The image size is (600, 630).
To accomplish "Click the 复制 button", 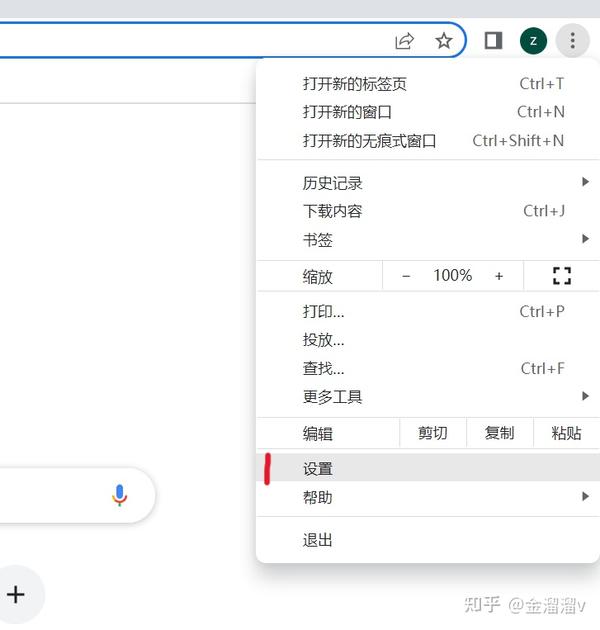I will [x=500, y=433].
